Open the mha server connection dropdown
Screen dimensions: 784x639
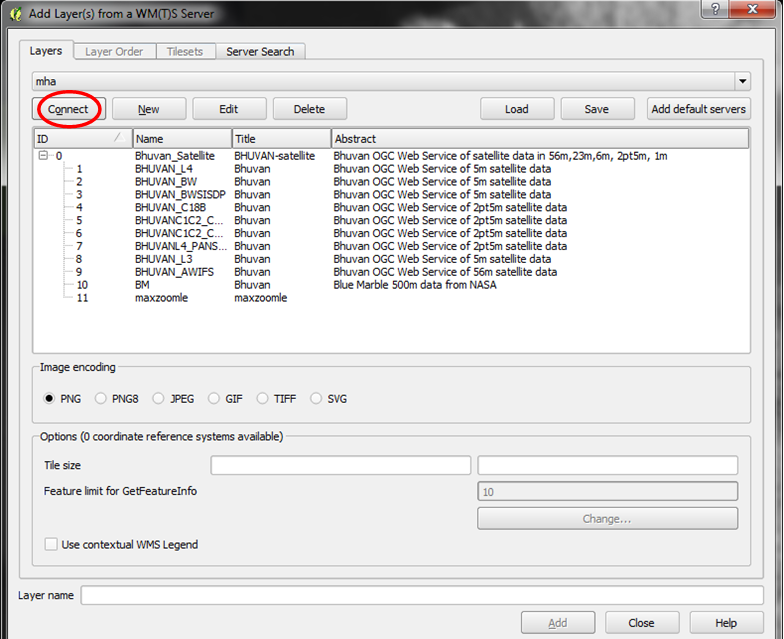pos(742,81)
